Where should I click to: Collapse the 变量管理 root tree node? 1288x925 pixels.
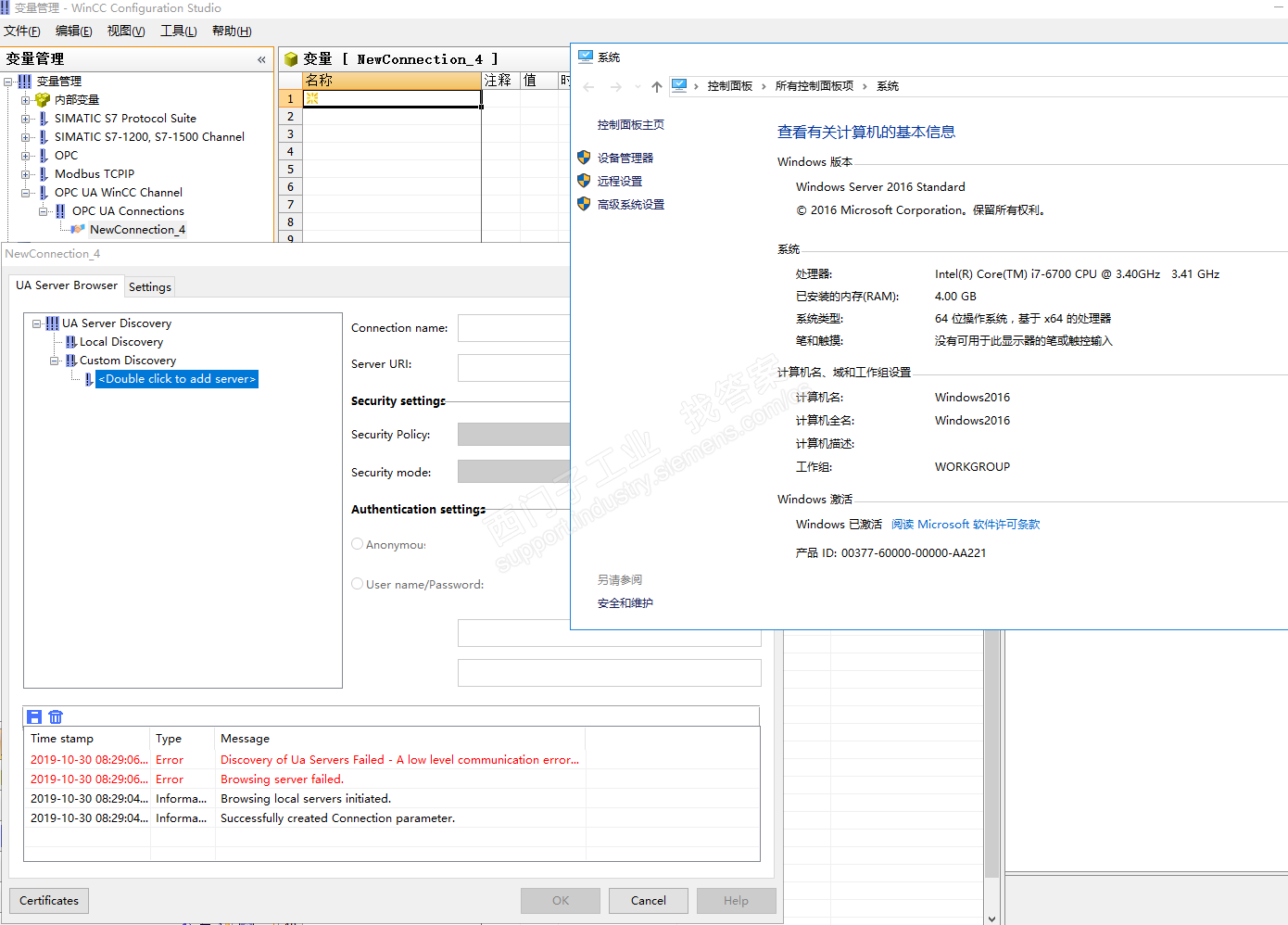click(8, 82)
